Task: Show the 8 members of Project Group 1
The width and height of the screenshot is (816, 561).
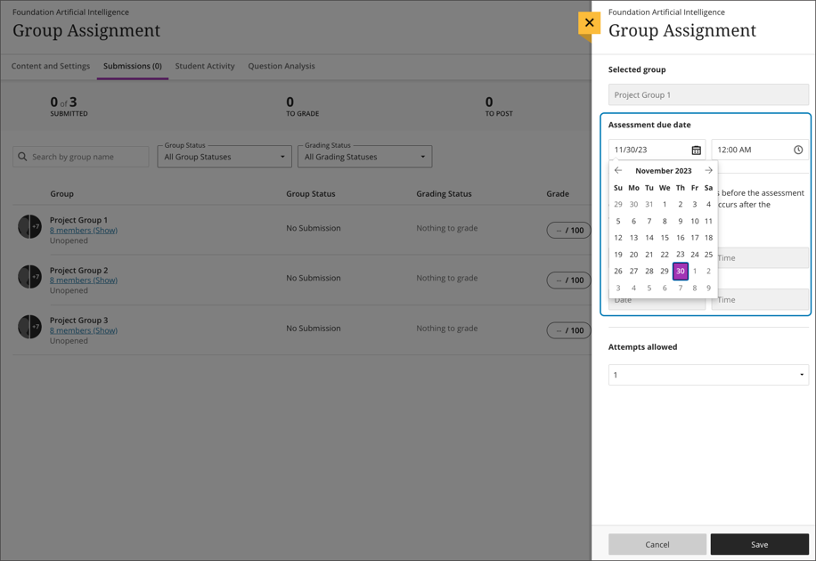Action: click(84, 231)
